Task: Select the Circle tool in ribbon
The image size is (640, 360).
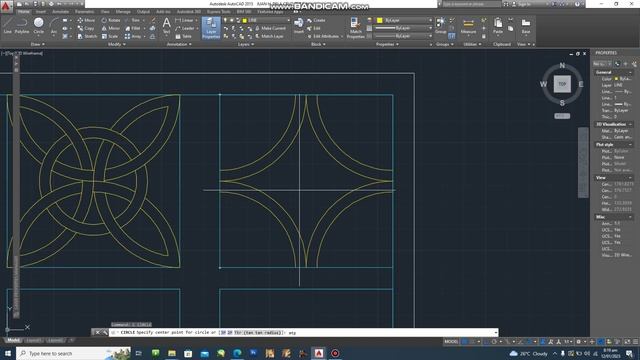Action: (38, 26)
